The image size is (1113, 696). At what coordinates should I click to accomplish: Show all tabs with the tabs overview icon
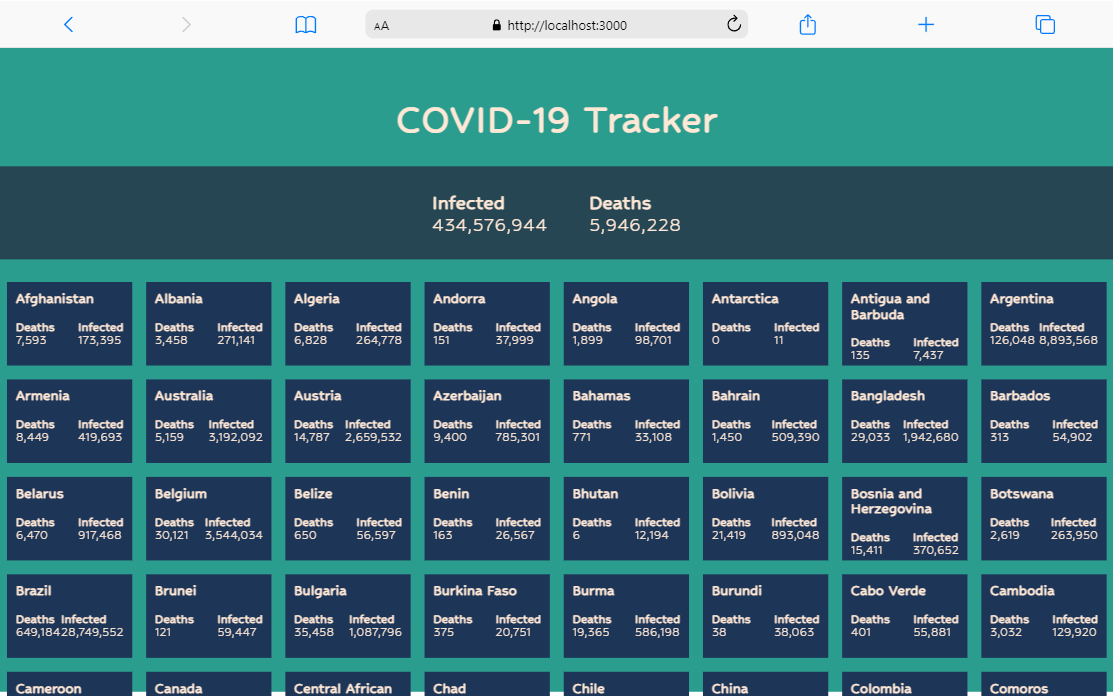click(1045, 25)
